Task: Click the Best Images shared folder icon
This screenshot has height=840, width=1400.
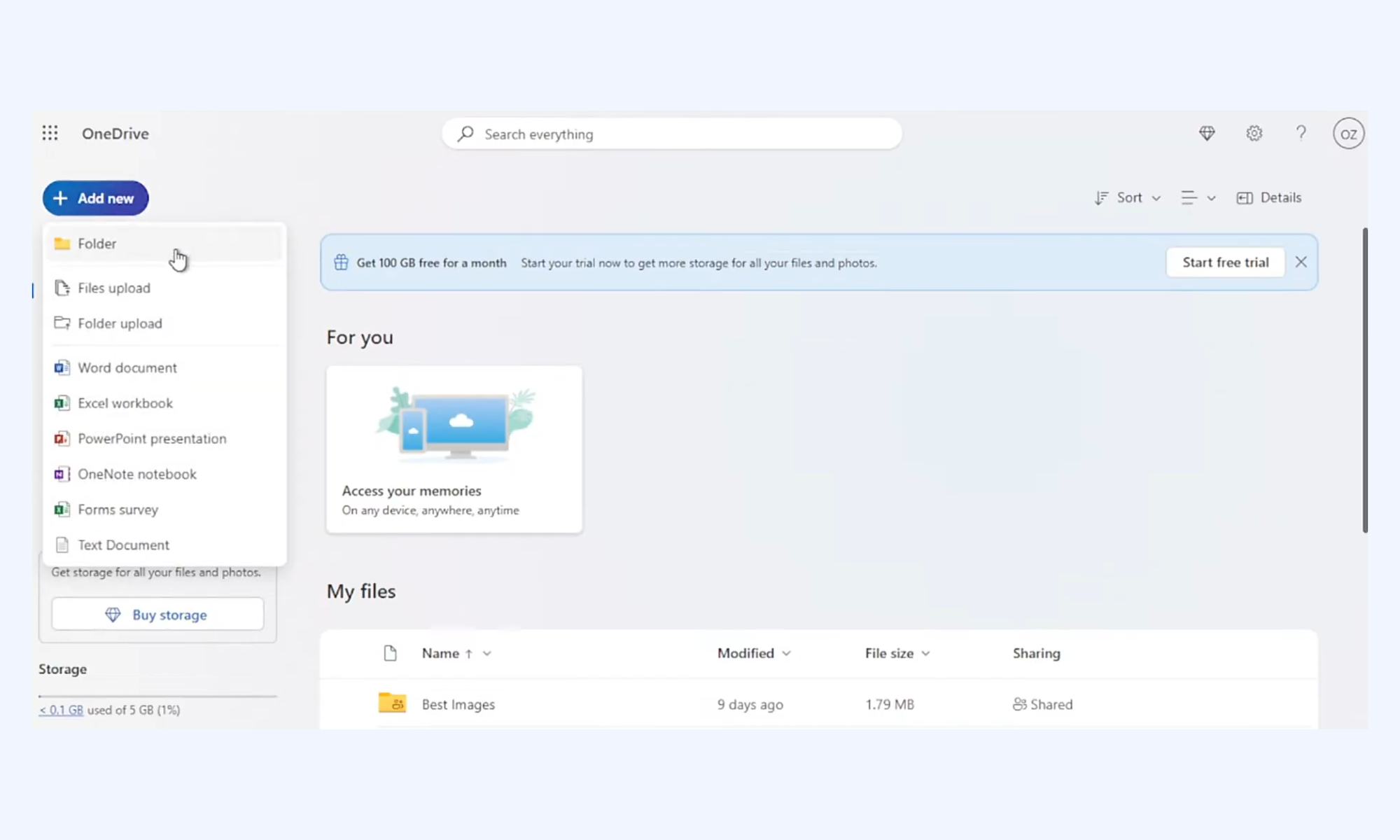Action: [x=392, y=703]
